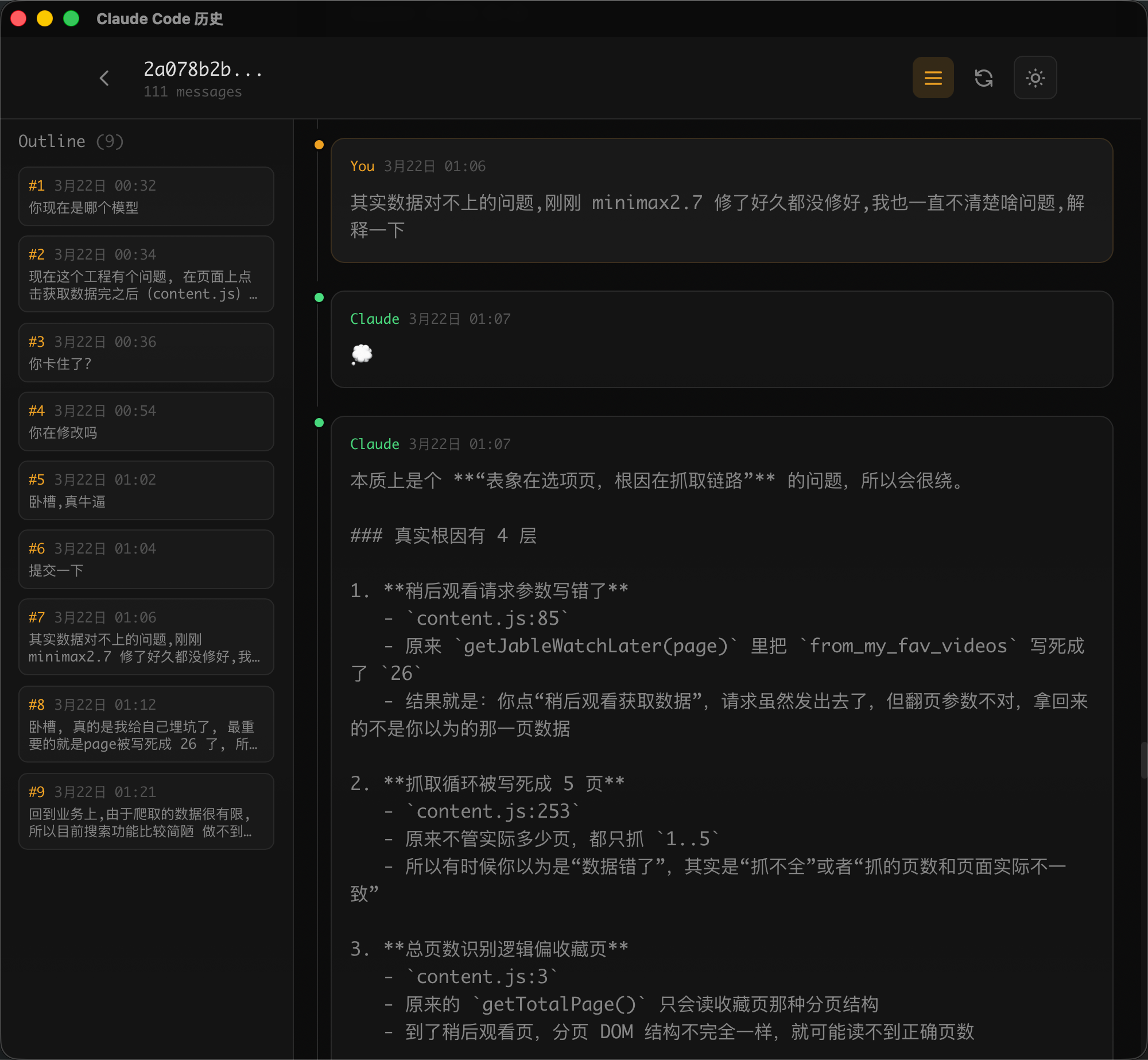Select outline item #2 about content.js
The image size is (1148, 1060).
[146, 274]
